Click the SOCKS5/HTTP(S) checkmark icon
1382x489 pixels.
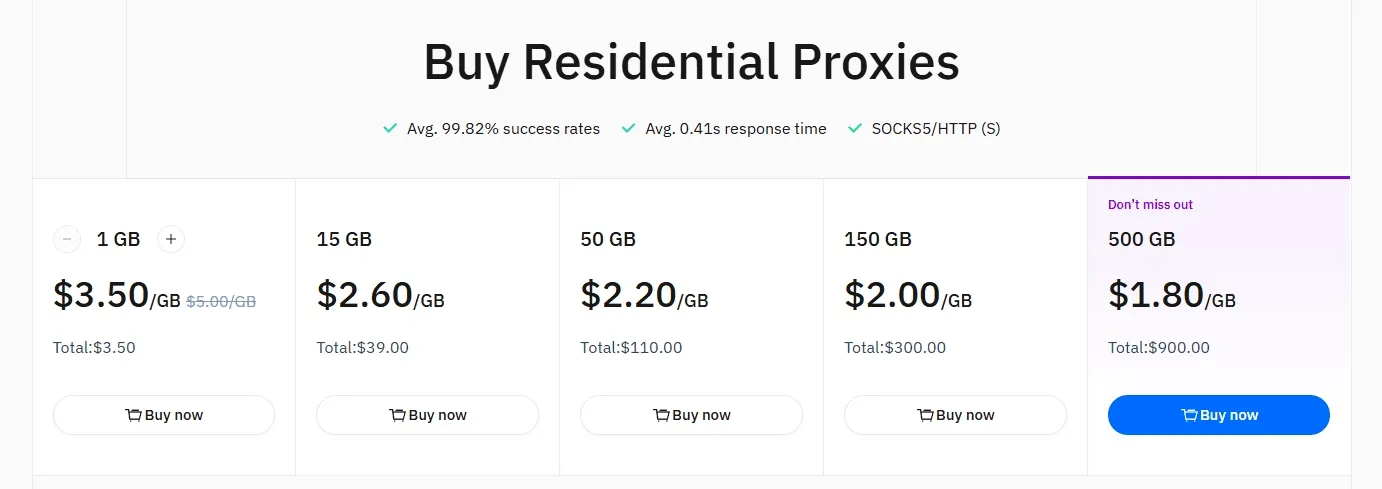pos(855,128)
